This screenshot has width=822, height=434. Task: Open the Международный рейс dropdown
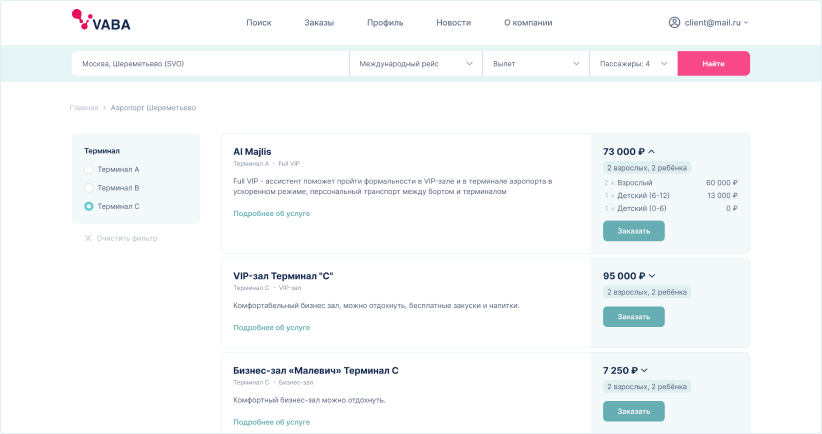pos(415,64)
